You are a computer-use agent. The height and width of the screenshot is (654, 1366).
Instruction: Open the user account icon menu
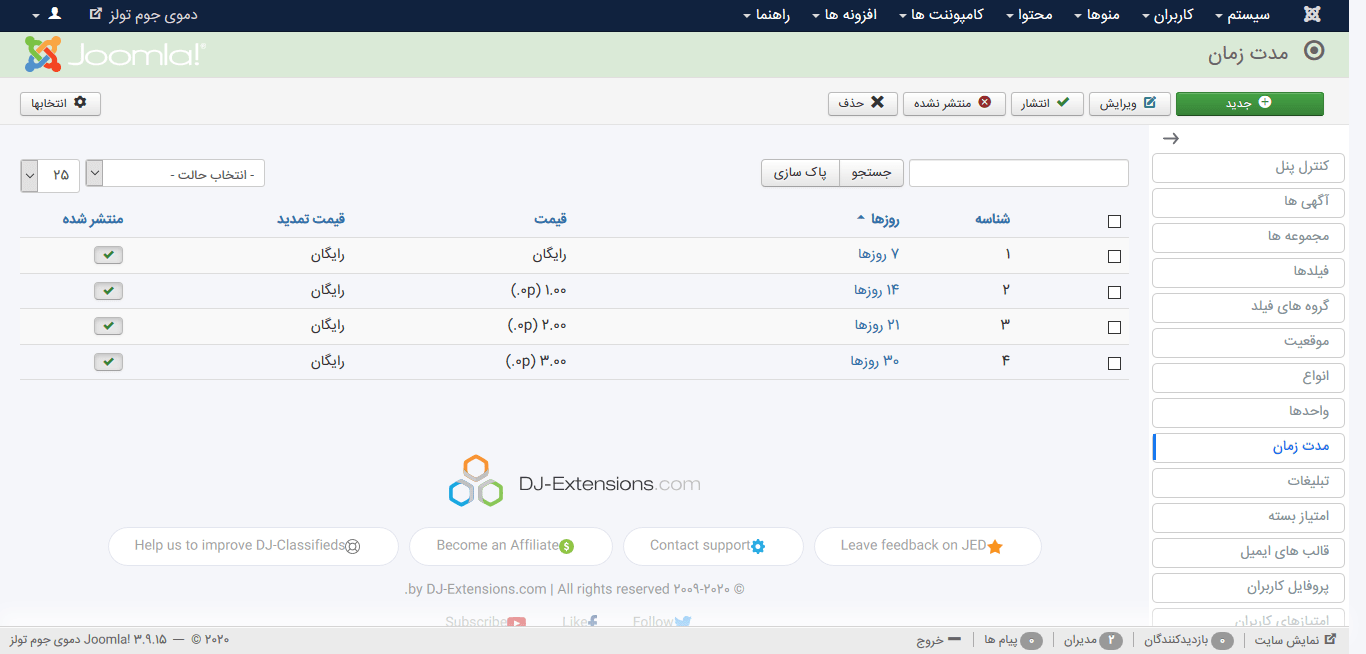pos(48,15)
